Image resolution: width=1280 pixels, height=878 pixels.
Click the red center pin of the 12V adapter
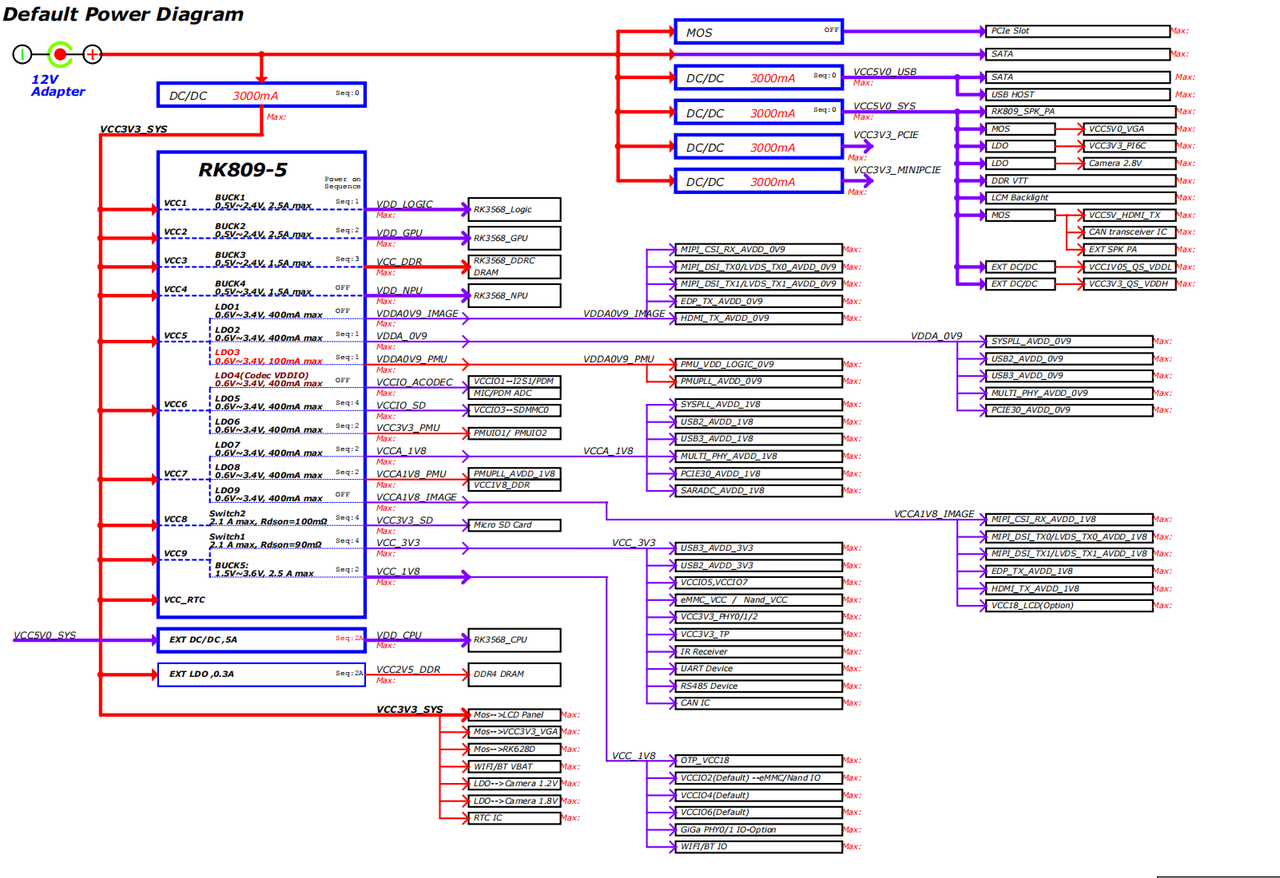point(60,55)
